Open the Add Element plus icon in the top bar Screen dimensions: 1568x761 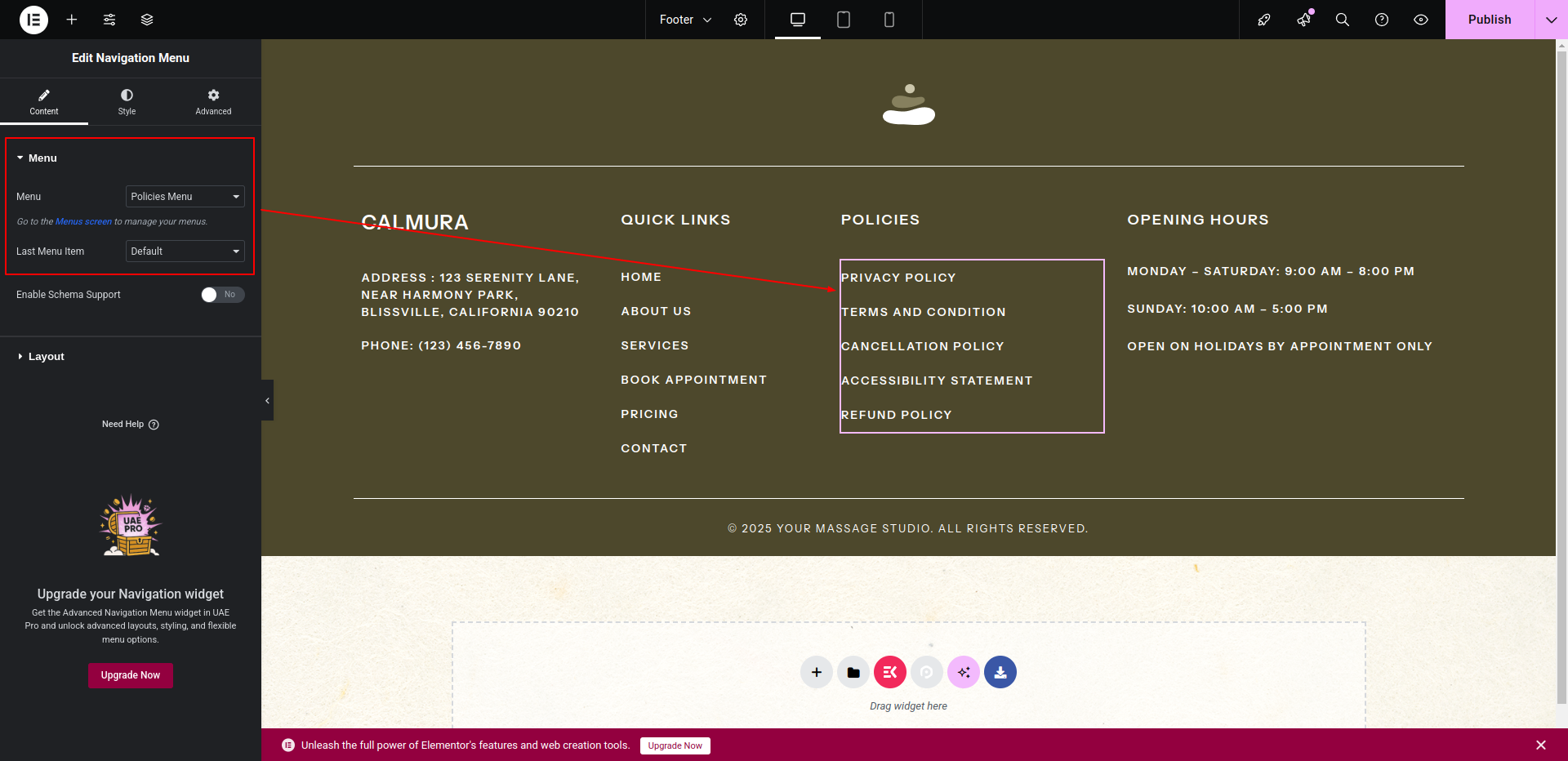click(x=72, y=20)
